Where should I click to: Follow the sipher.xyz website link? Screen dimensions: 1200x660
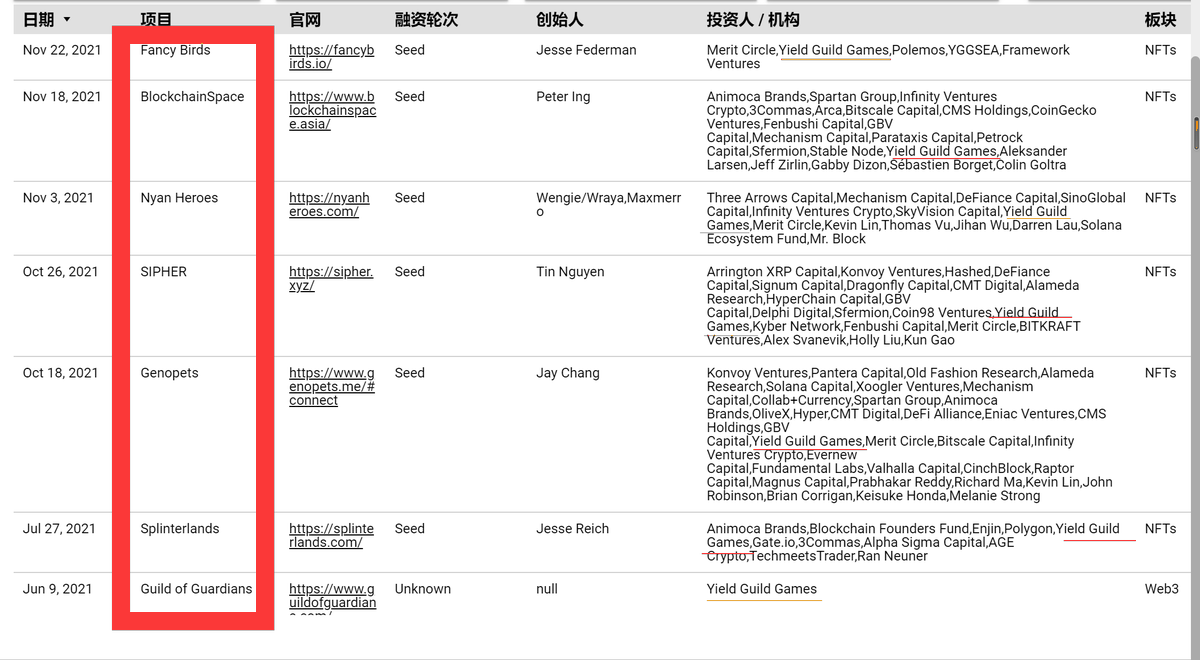tap(329, 278)
